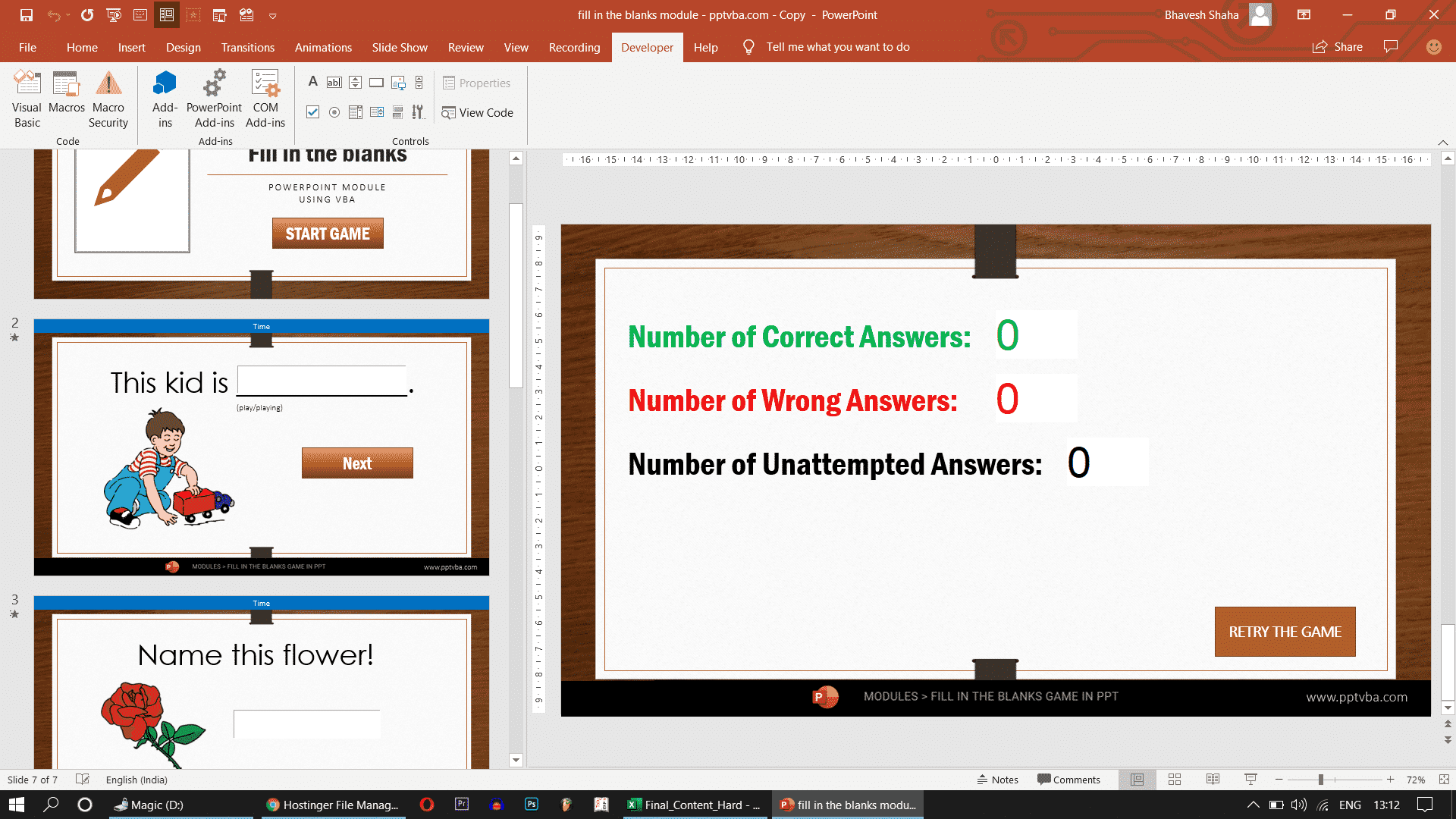Insert a Check Box control

[312, 111]
